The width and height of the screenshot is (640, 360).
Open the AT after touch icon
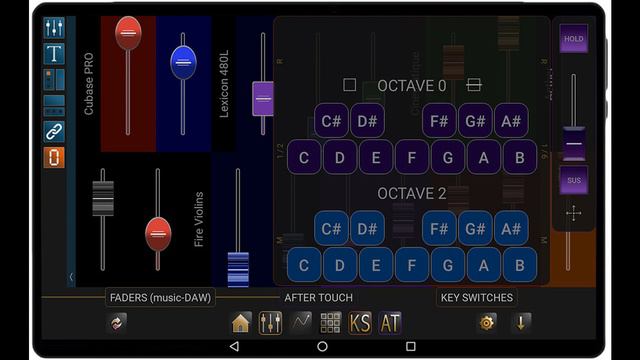click(390, 323)
